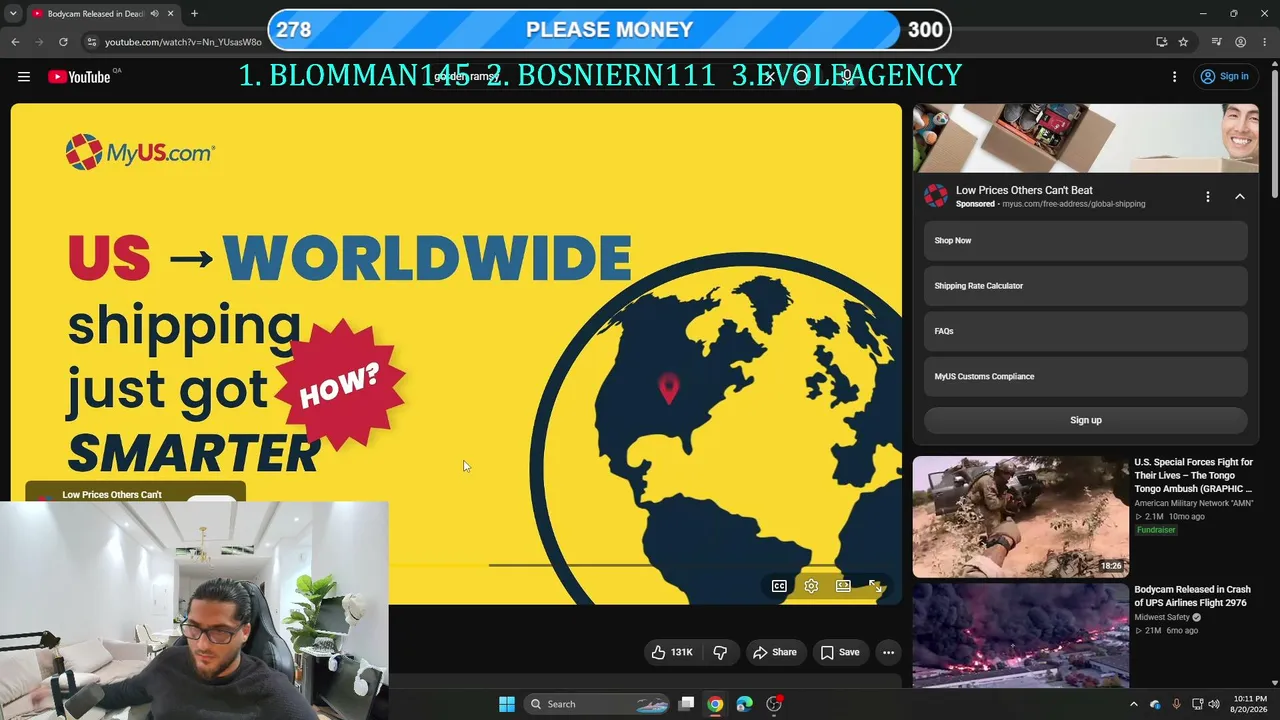Open Bodycam Released in Crash video title
The image size is (1280, 720).
(1192, 596)
